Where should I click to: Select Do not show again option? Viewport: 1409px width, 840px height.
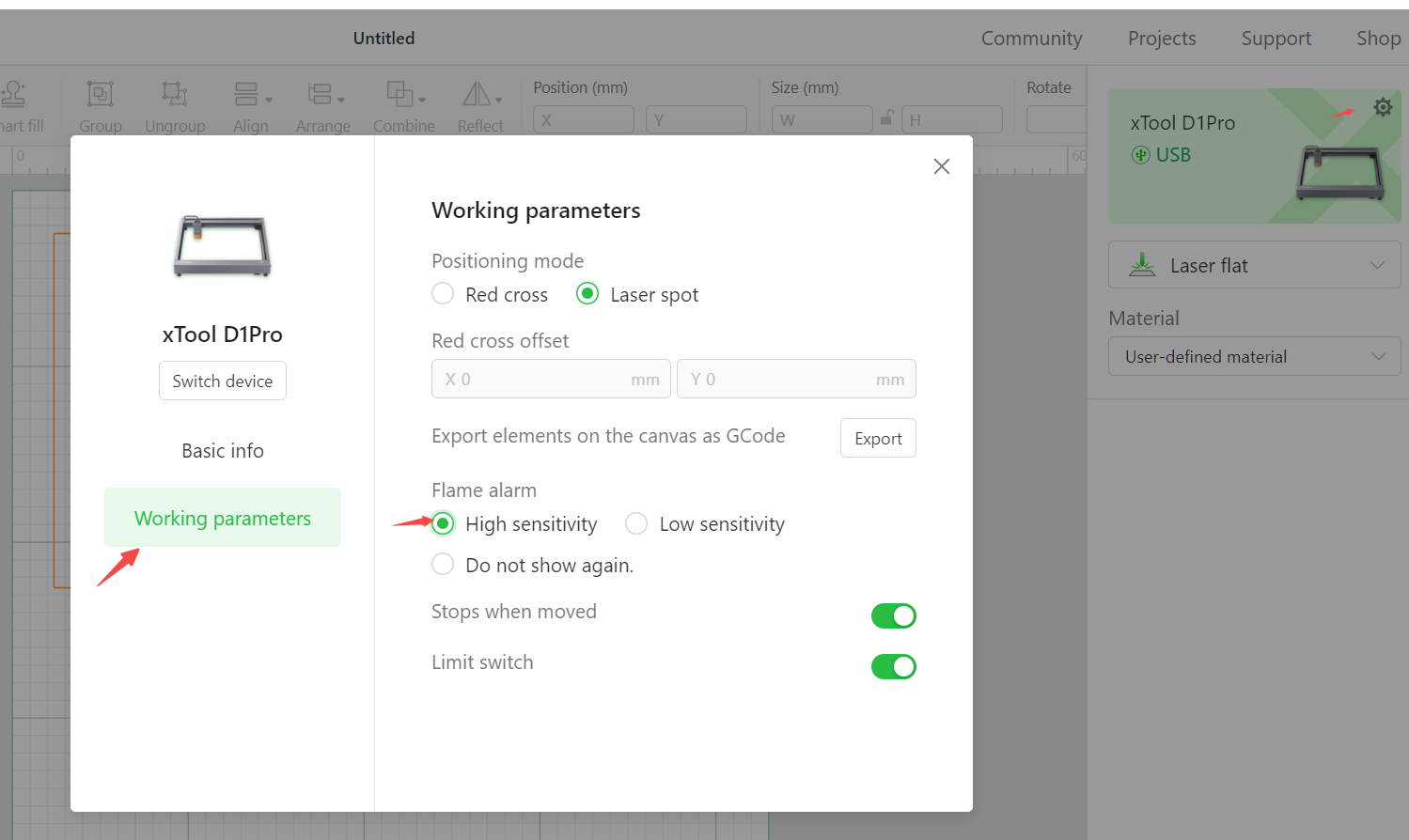click(x=443, y=565)
